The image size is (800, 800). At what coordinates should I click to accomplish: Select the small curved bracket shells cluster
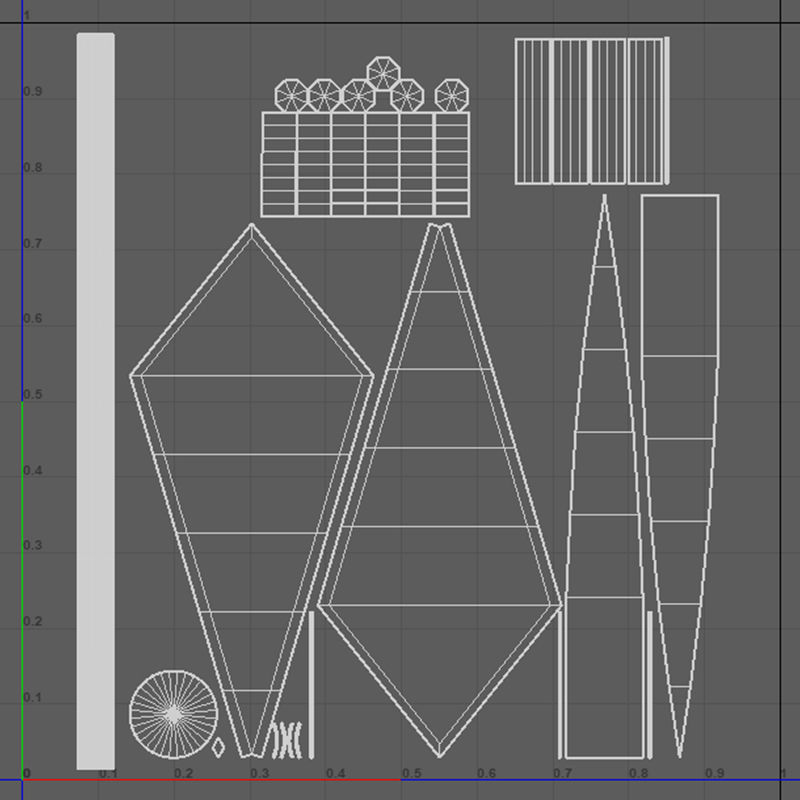click(x=286, y=739)
